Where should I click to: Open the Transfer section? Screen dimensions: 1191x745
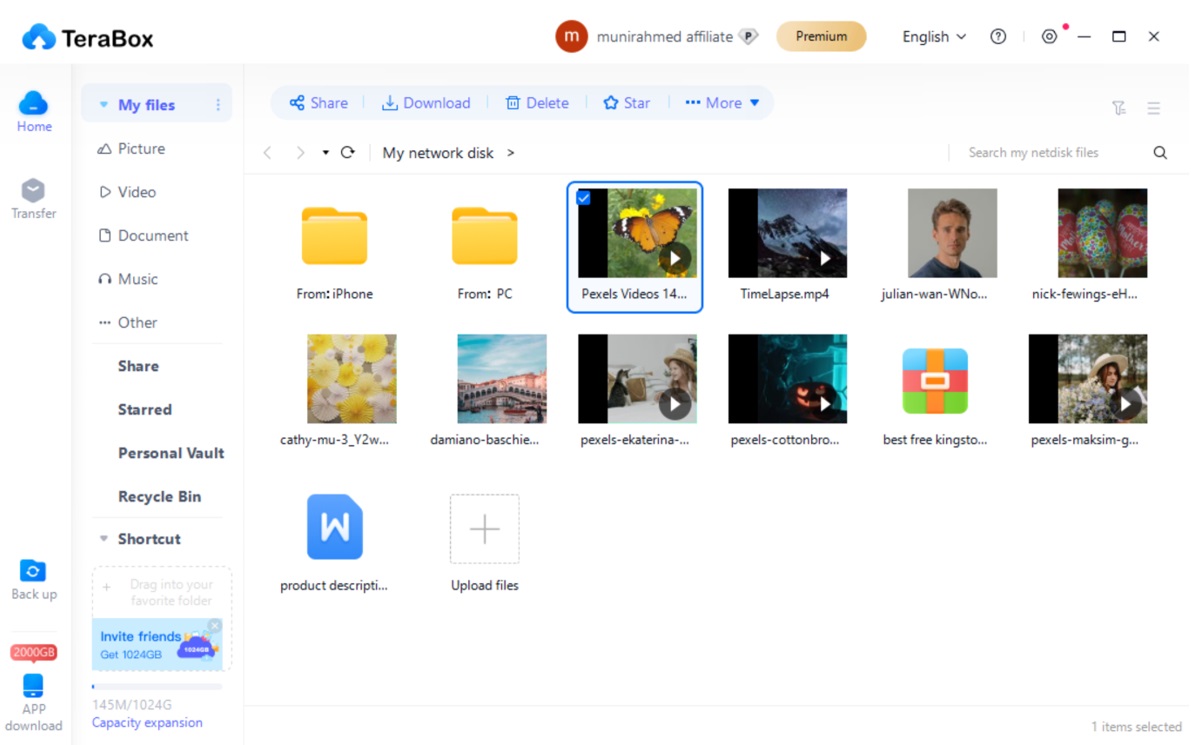pos(33,199)
